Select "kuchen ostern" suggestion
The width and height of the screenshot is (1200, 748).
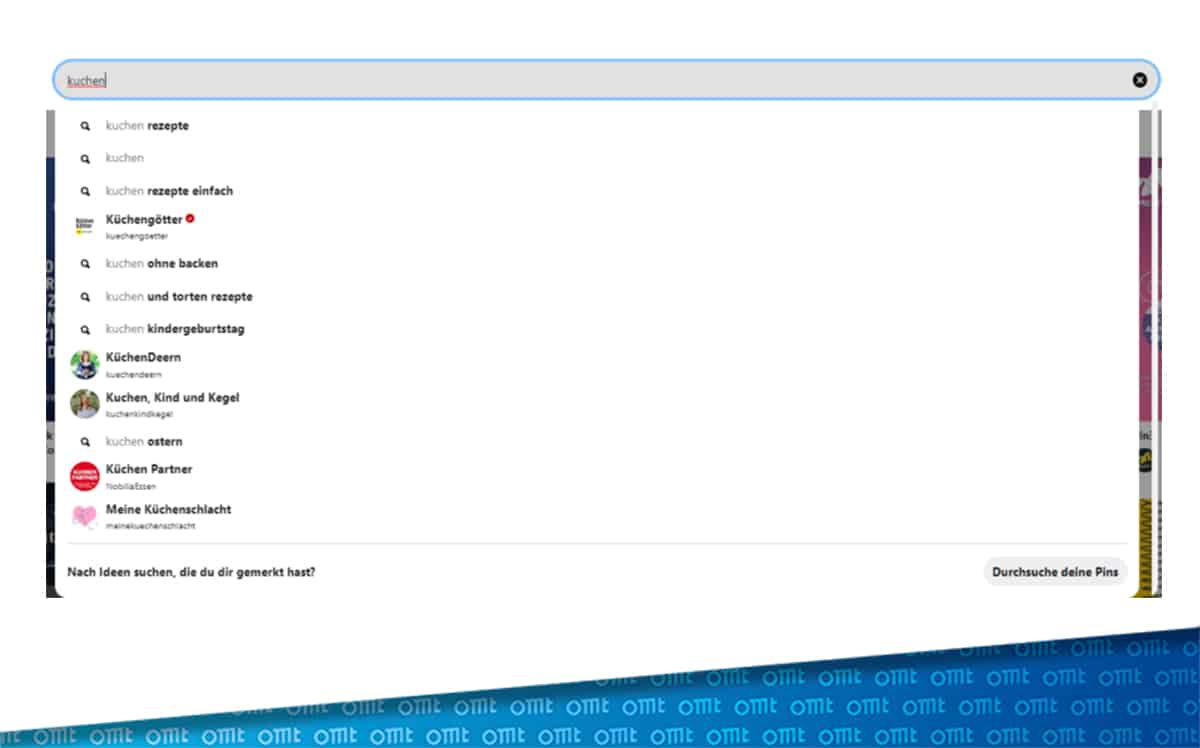(x=144, y=442)
